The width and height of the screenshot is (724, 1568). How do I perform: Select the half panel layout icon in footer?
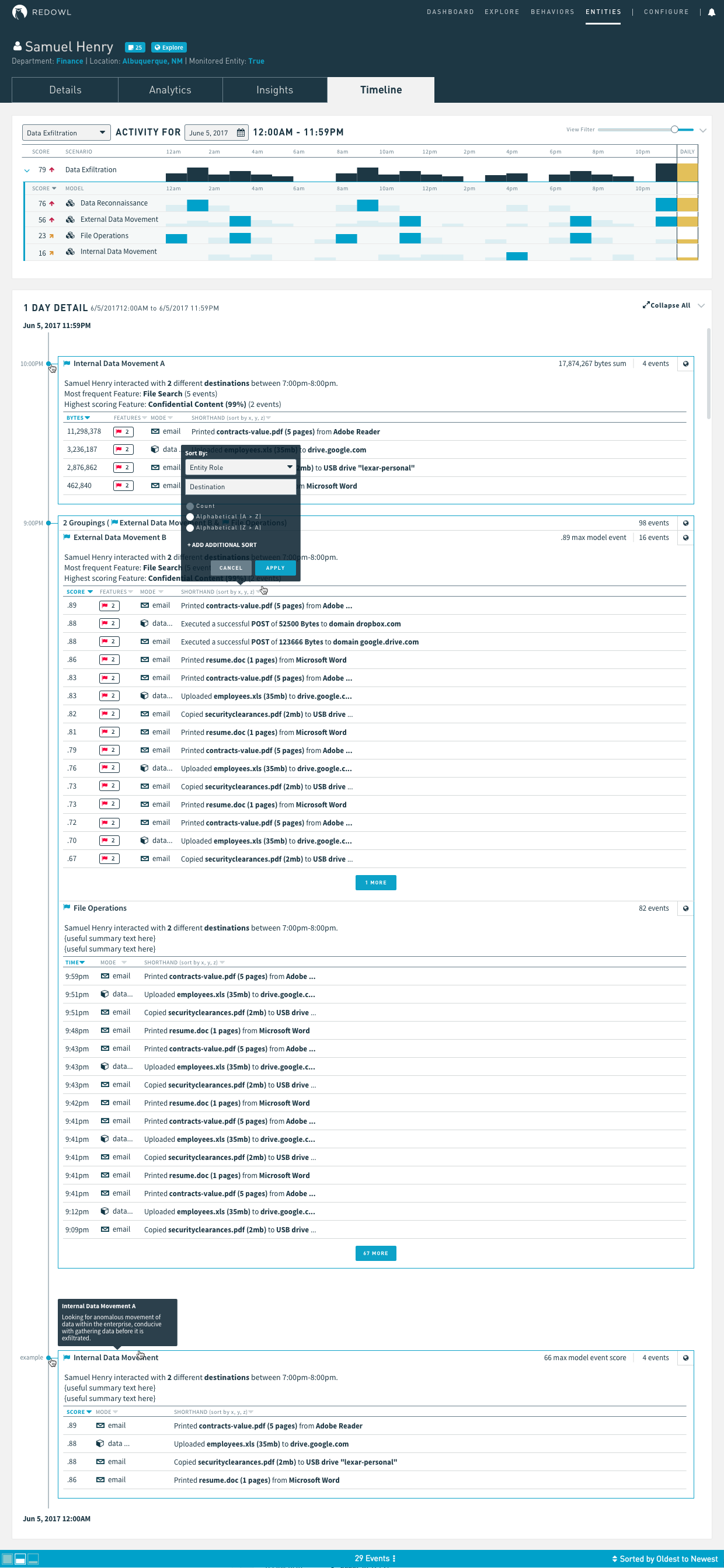pyautogui.click(x=20, y=1559)
